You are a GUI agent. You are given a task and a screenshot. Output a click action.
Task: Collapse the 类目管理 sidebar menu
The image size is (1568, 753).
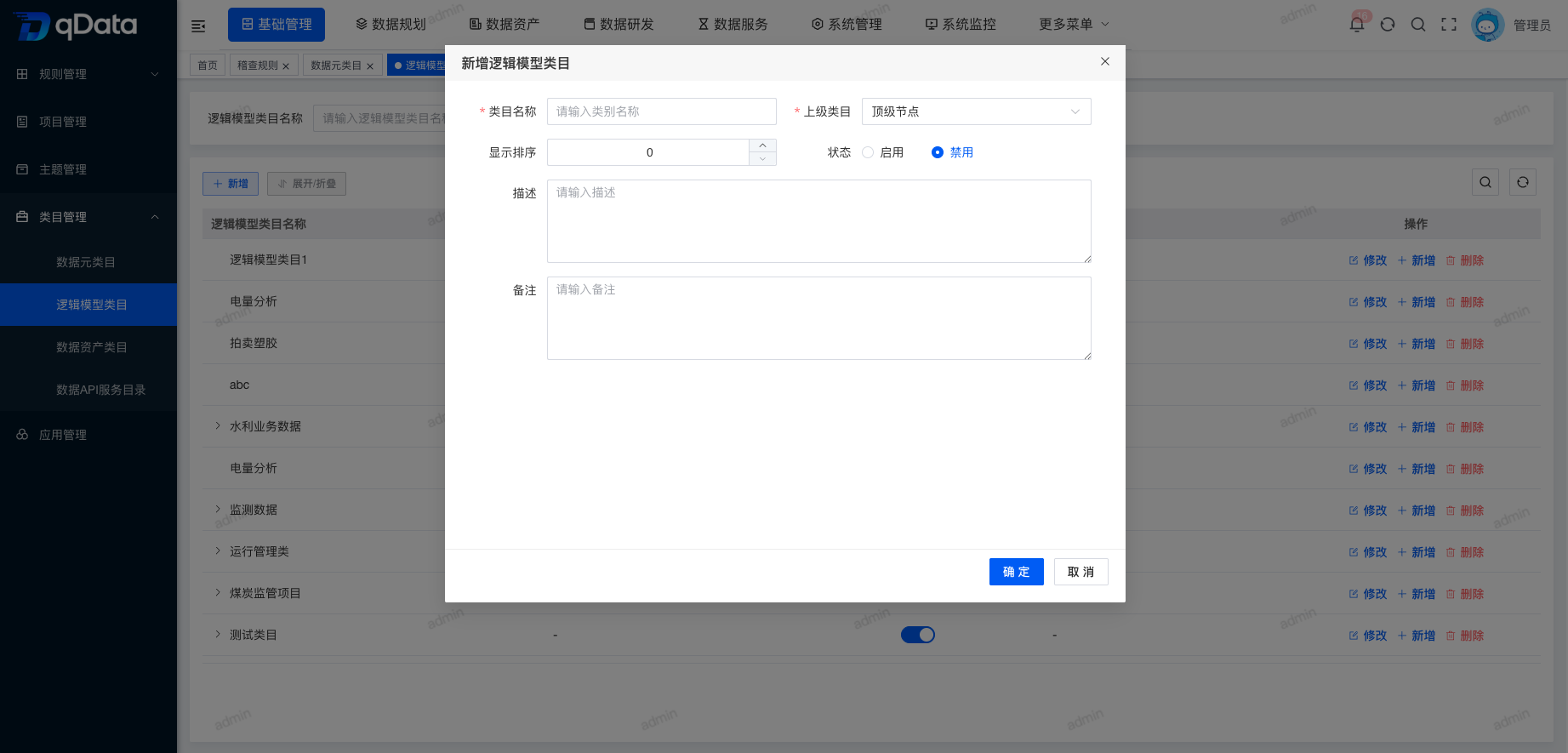pos(88,217)
